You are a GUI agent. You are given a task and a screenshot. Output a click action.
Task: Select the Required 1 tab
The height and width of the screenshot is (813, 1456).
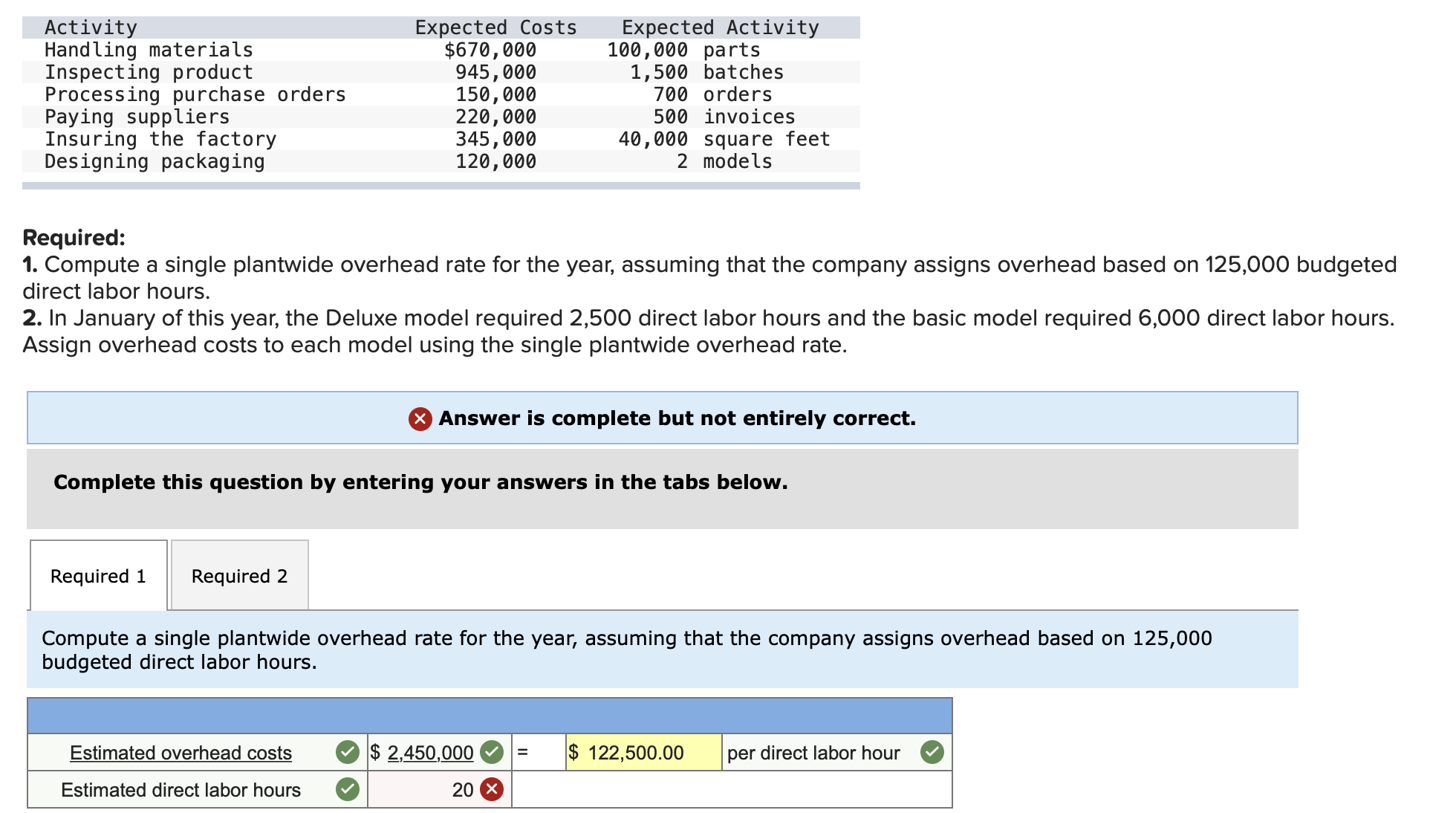coord(98,576)
